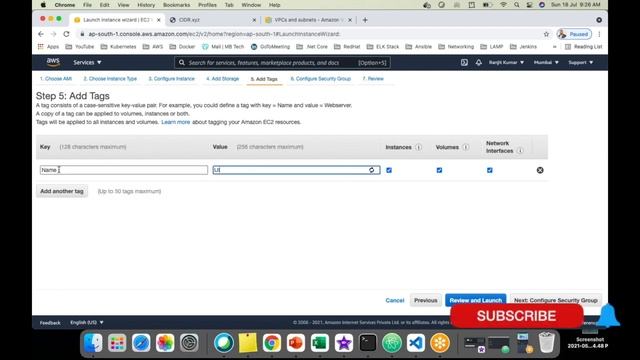Screen dimensions: 640x360
Task: Open the CloudShell icon in AWS header
Action: 464,62
